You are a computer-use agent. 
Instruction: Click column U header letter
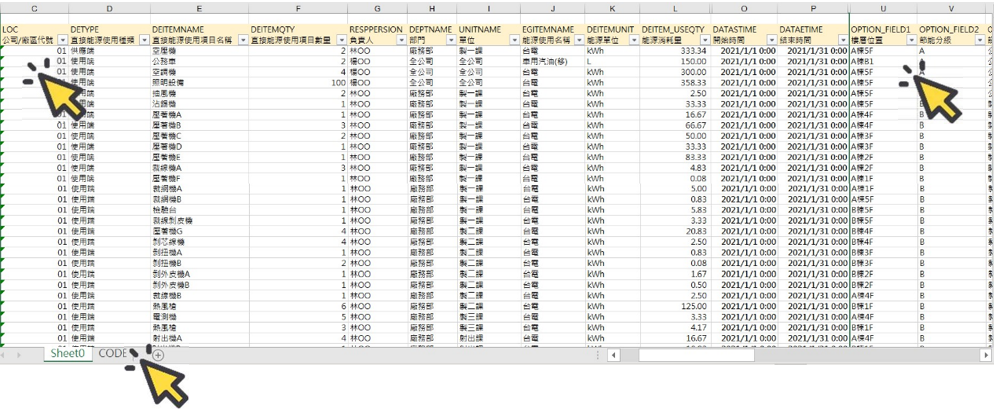coord(882,9)
